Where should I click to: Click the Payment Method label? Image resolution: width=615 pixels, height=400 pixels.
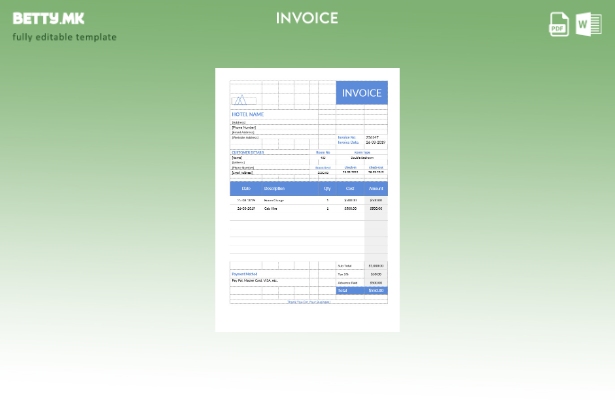click(x=245, y=274)
